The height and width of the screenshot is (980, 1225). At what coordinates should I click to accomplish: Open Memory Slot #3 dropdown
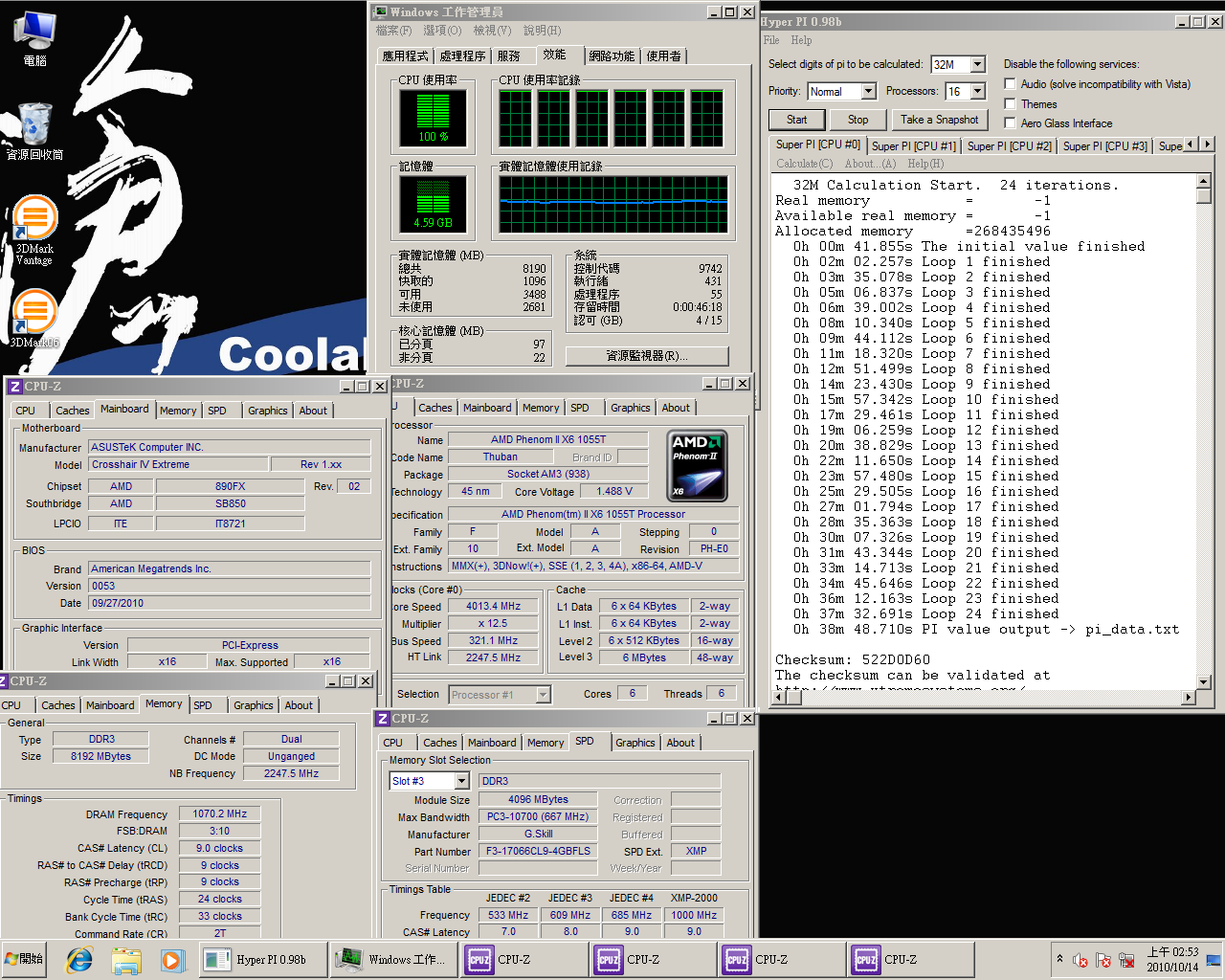tap(462, 781)
